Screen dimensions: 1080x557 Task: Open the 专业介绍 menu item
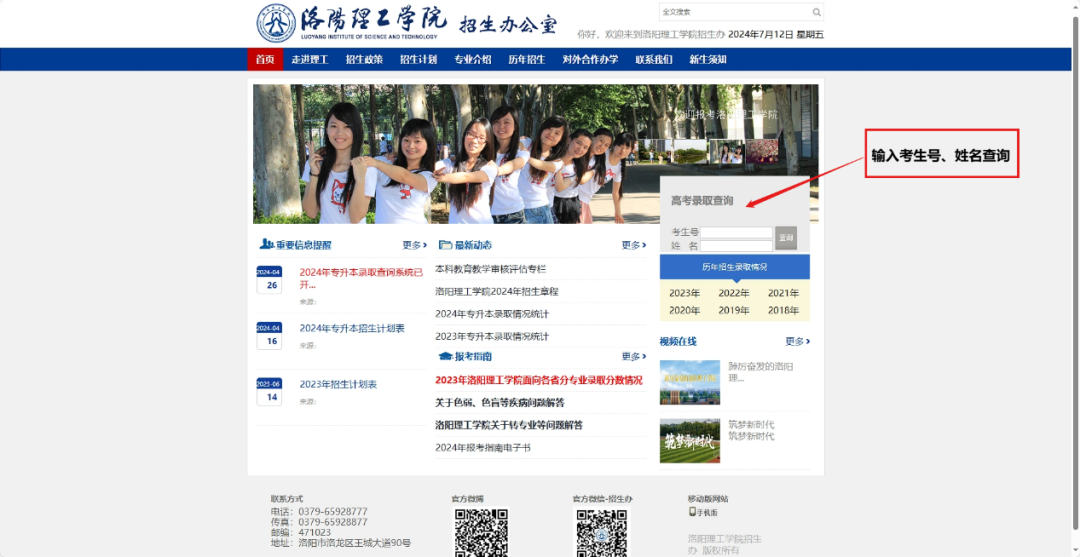pos(472,59)
